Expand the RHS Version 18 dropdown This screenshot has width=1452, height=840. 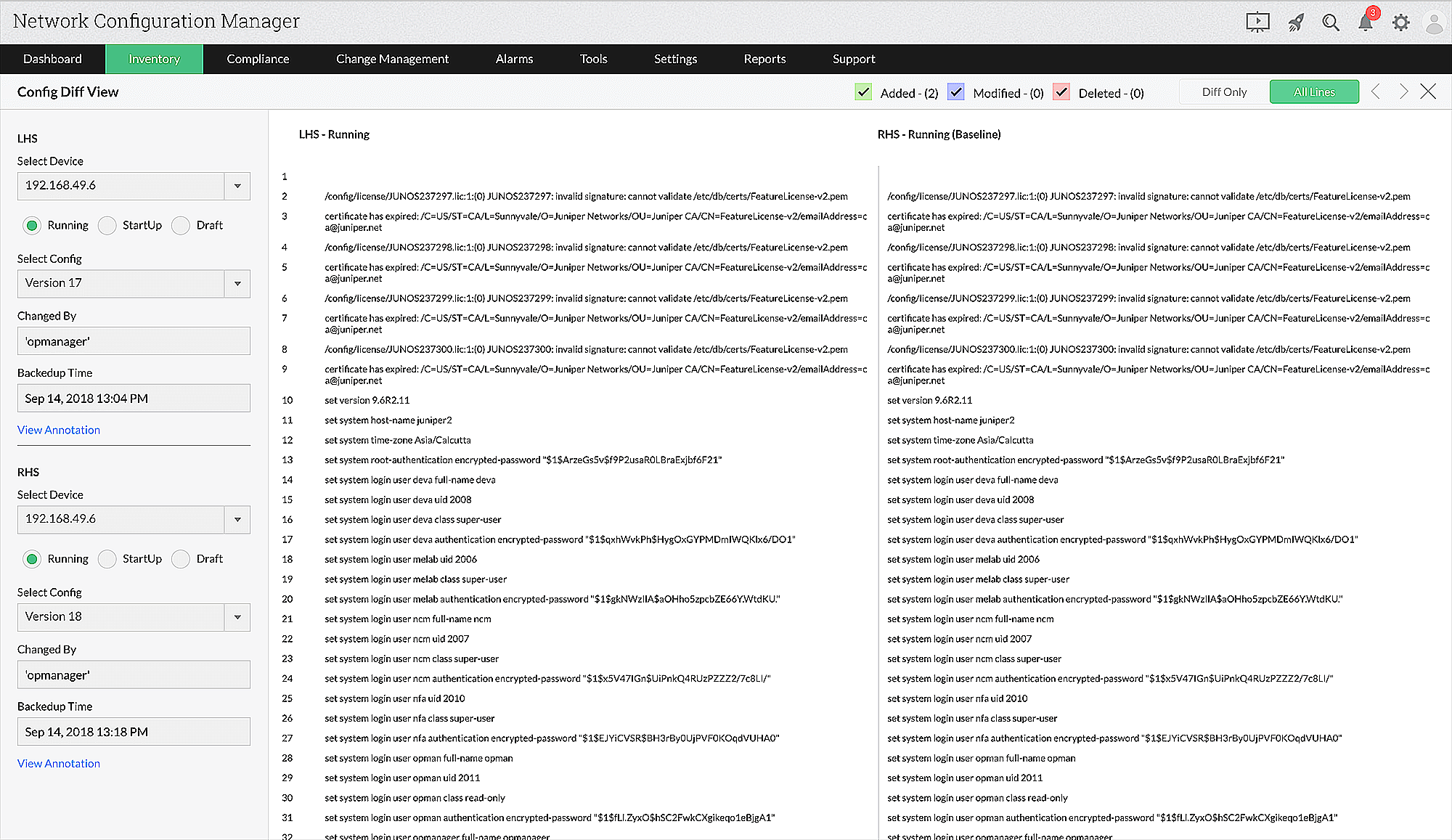click(237, 616)
